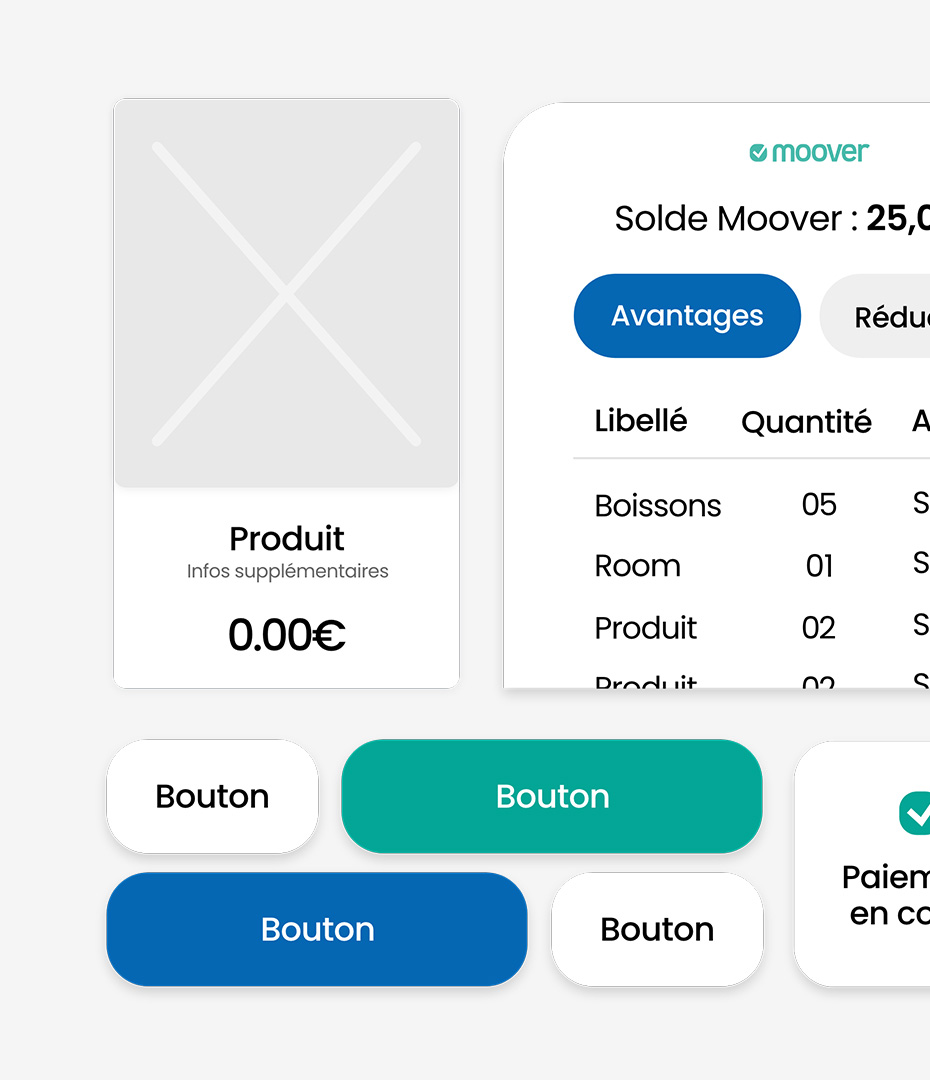Open the Paiement card
Screen dimensions: 930x1080
(862, 864)
